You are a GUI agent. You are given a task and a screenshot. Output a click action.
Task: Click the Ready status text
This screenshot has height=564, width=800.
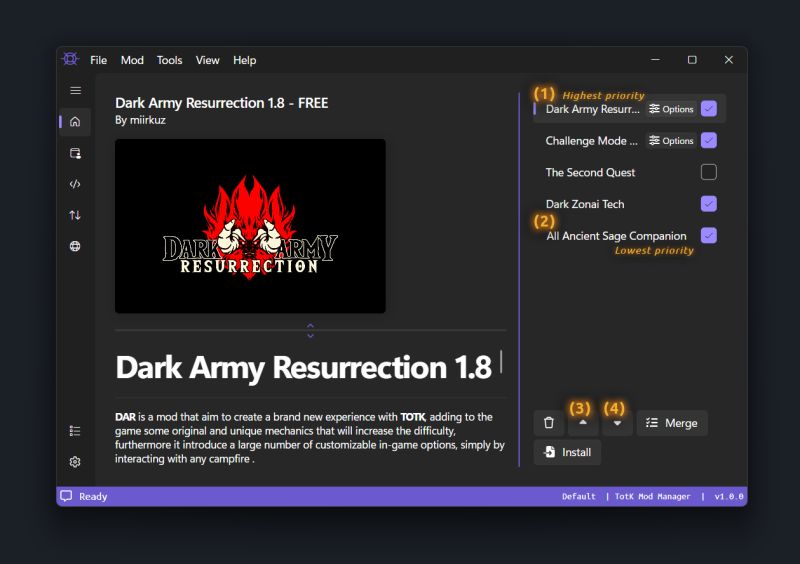93,496
